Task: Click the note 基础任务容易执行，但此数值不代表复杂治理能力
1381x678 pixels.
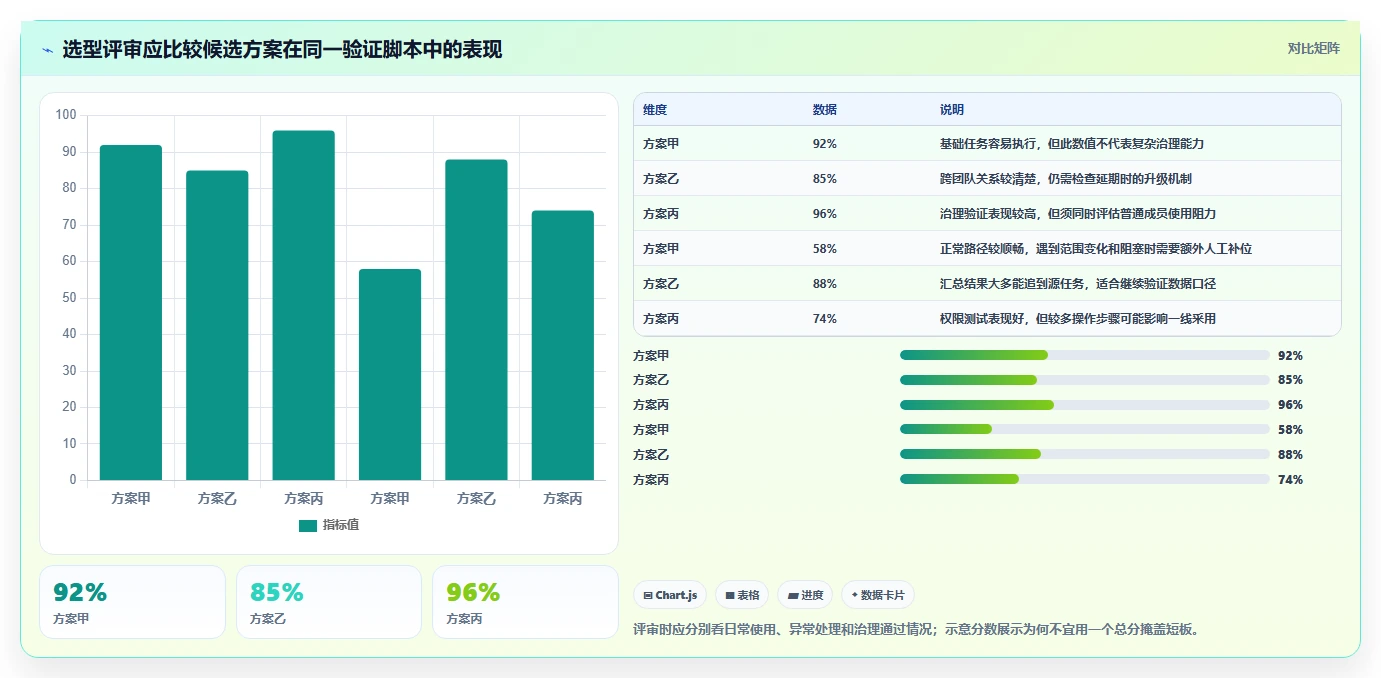Action: (x=1072, y=144)
